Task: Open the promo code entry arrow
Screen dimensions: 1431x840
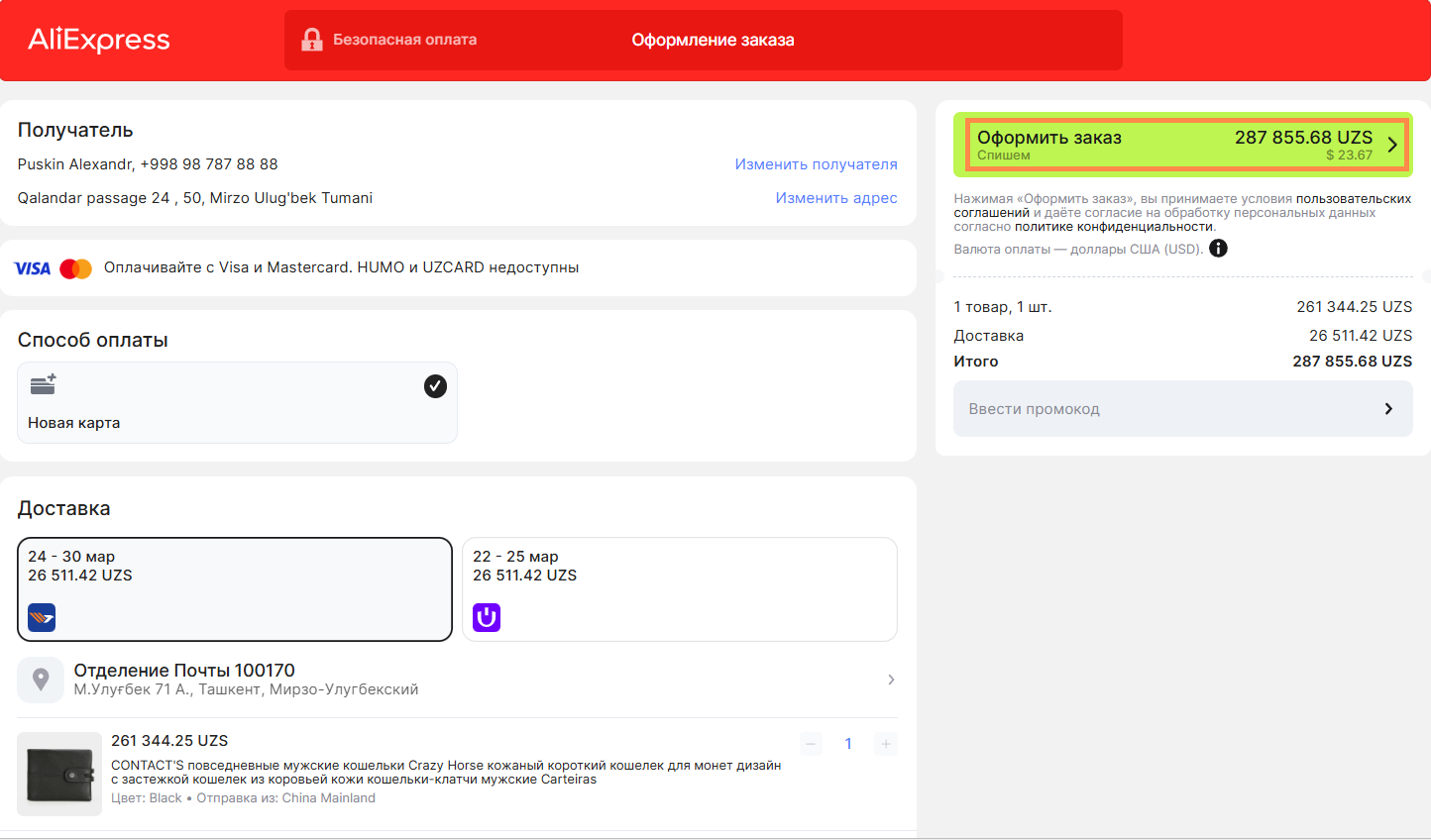Action: click(x=1388, y=409)
